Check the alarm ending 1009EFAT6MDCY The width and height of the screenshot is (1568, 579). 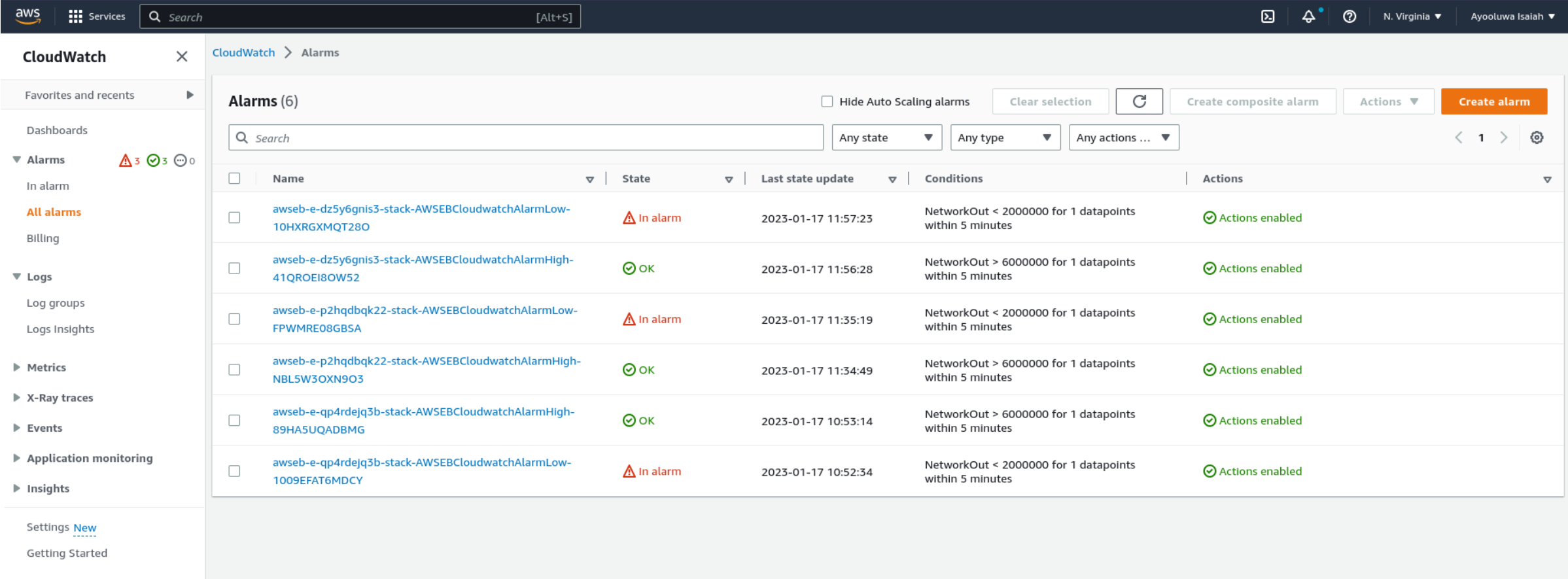point(234,471)
